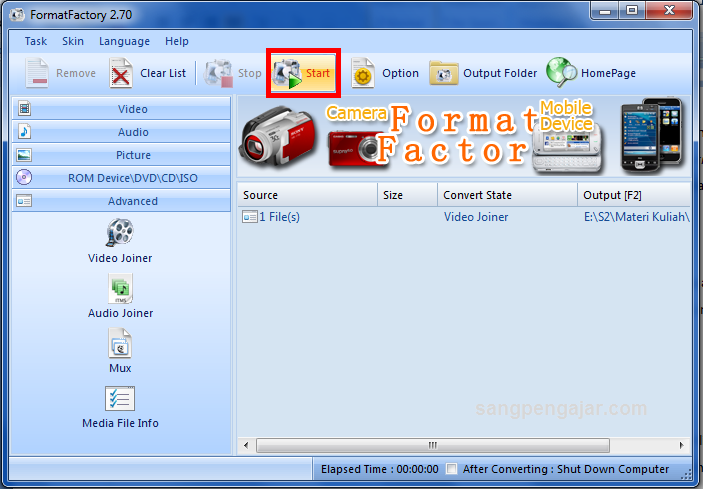Open the Help menu

click(x=177, y=41)
